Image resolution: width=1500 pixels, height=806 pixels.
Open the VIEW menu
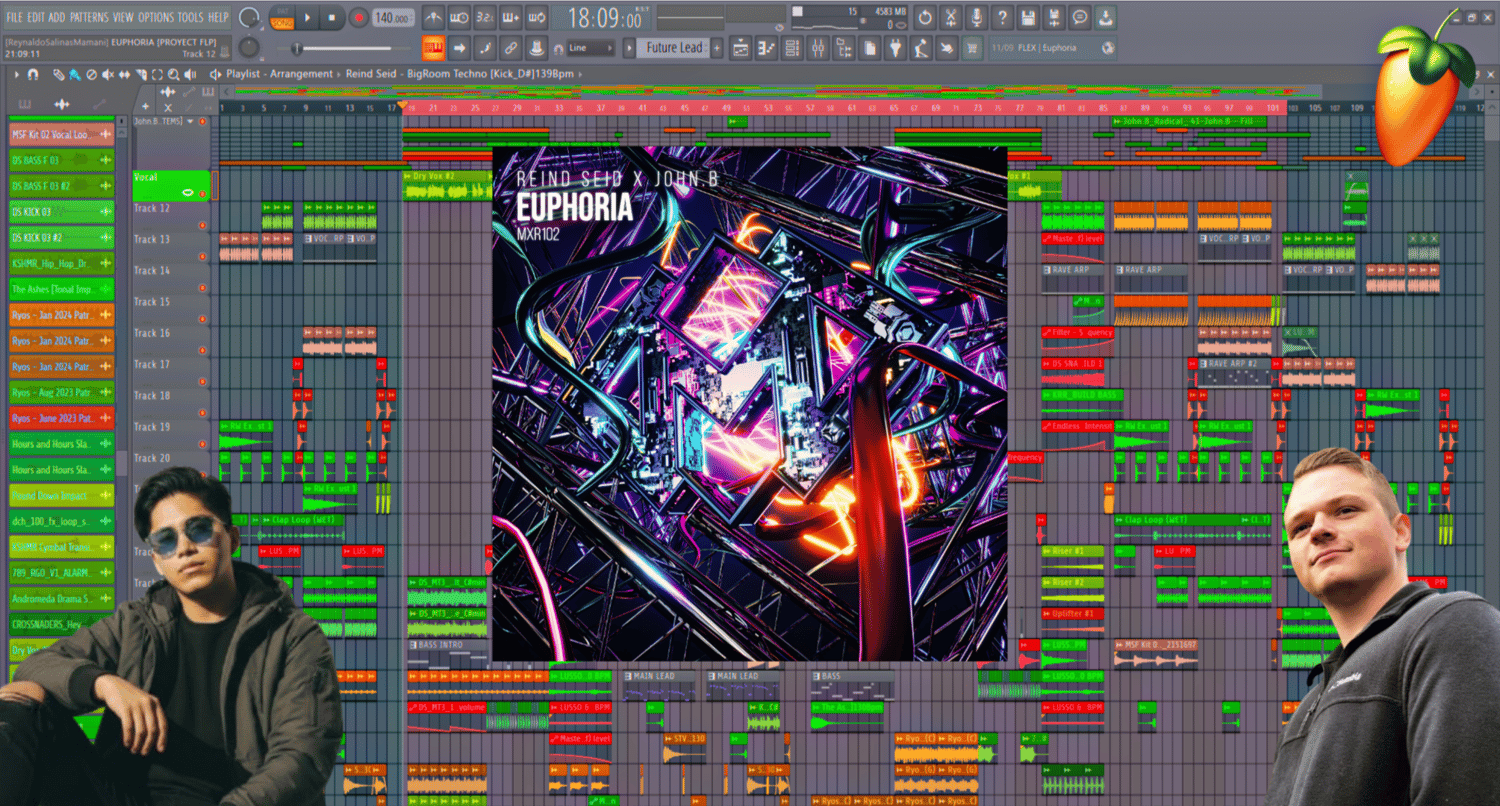123,18
